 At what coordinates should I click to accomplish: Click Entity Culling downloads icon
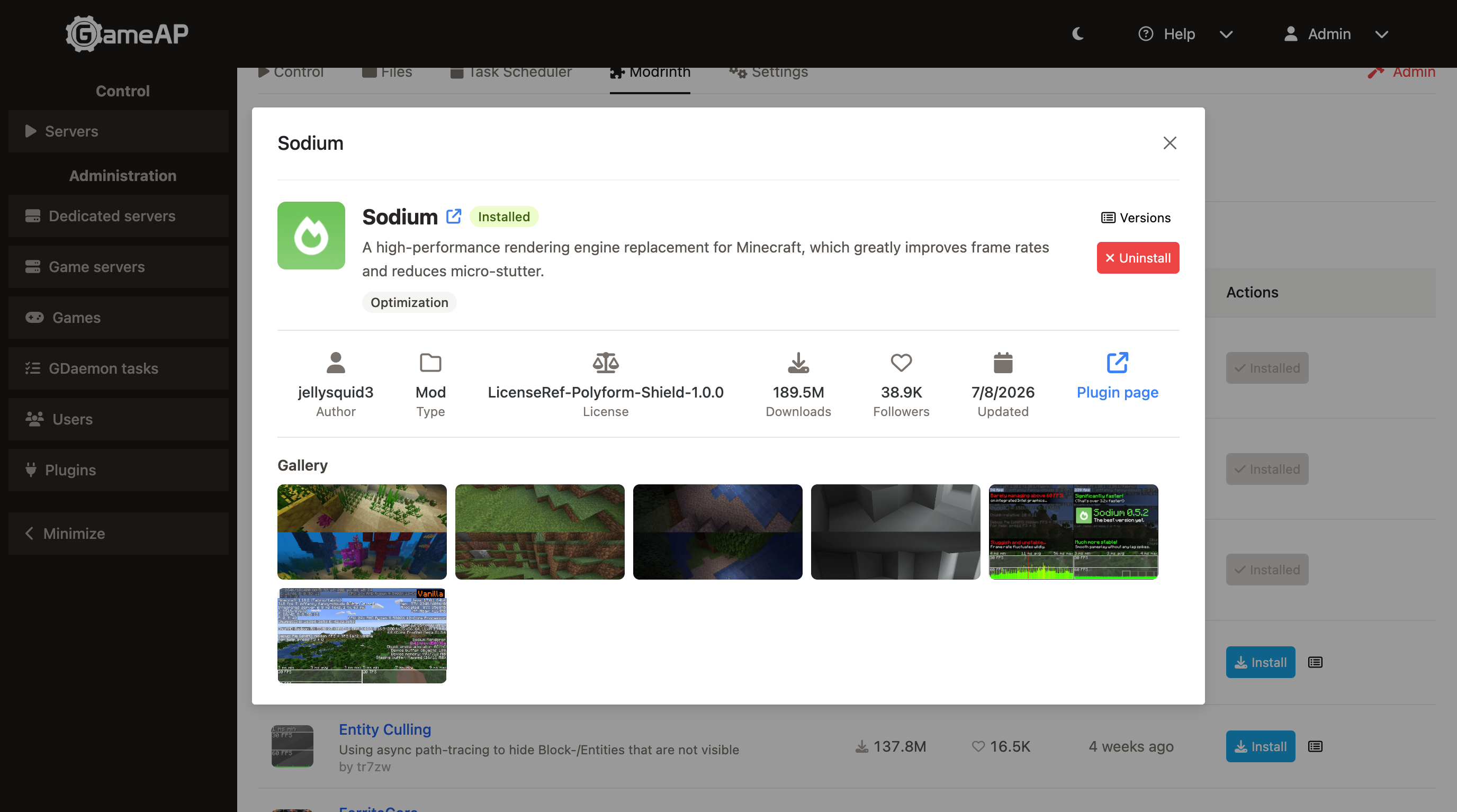(861, 747)
